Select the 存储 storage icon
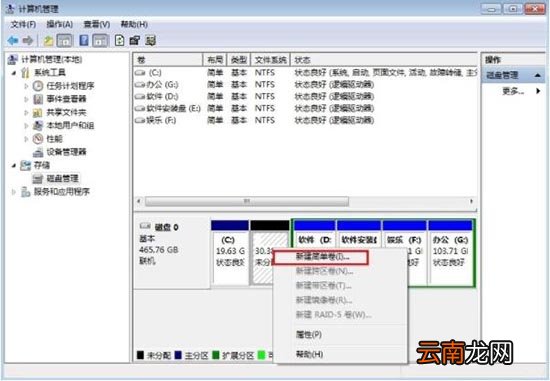Image resolution: width=550 pixels, height=381 pixels. [x=25, y=165]
